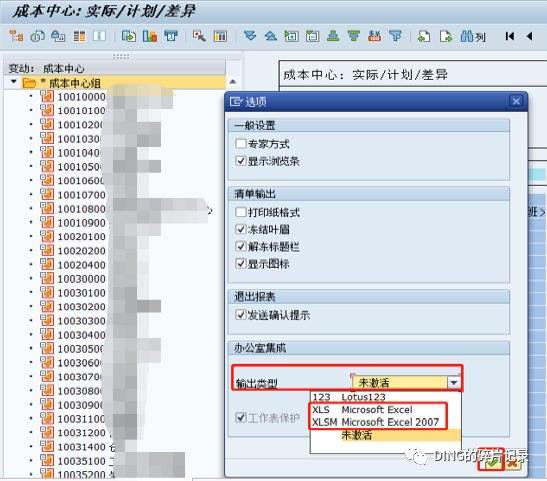Image resolution: width=547 pixels, height=481 pixels.
Task: Uncheck the 发送确认提示 checkbox
Action: (241, 315)
